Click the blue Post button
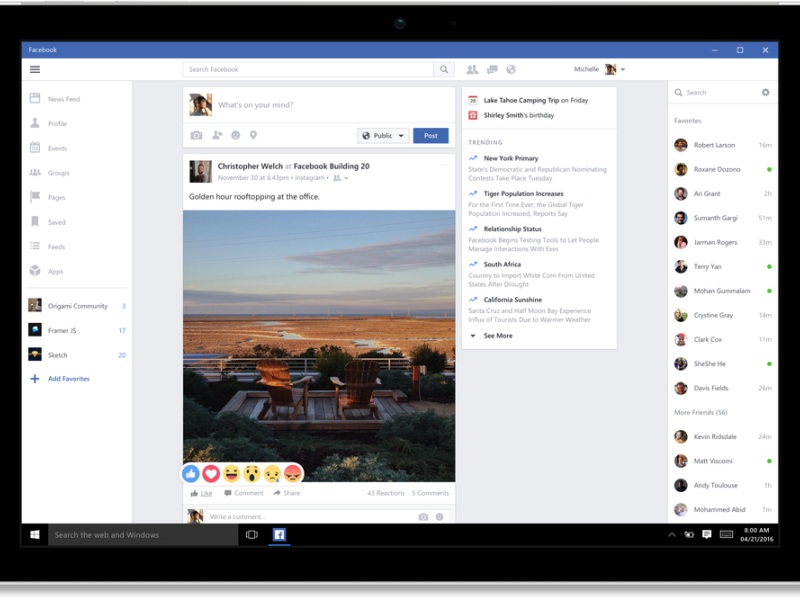Screen dimensions: 800x600 coord(431,136)
